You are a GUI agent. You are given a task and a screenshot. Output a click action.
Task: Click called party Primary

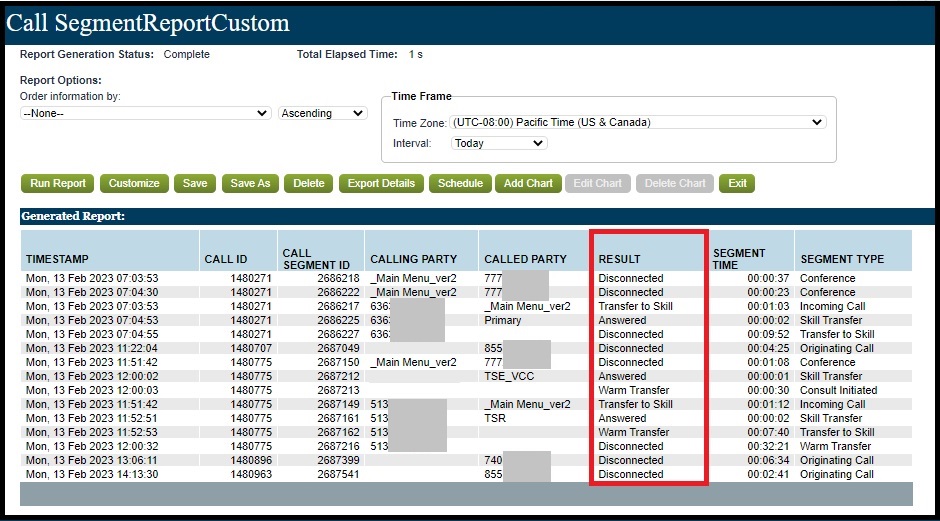(x=502, y=320)
